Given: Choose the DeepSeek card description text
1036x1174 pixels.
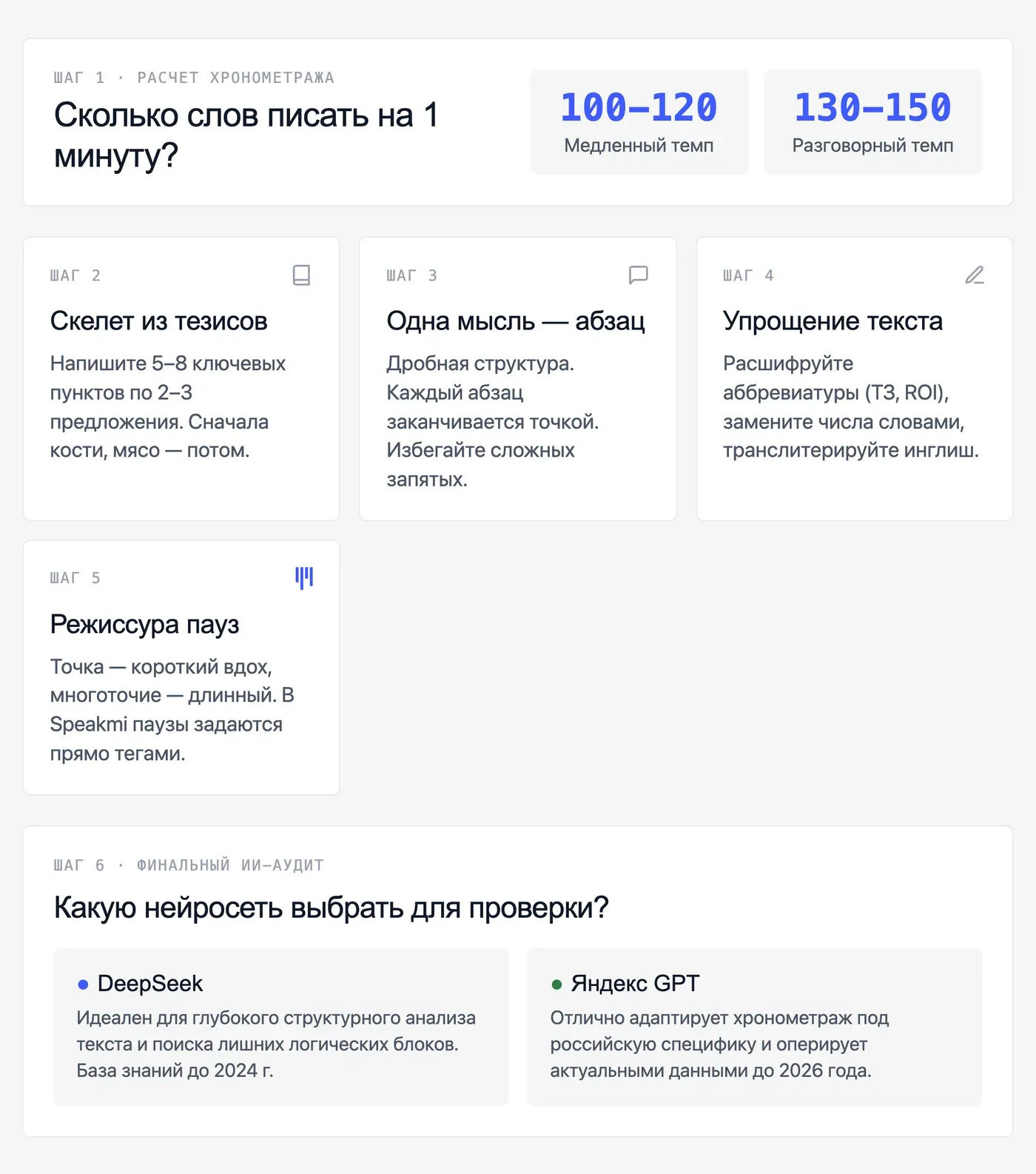Looking at the screenshot, I should [x=276, y=1044].
